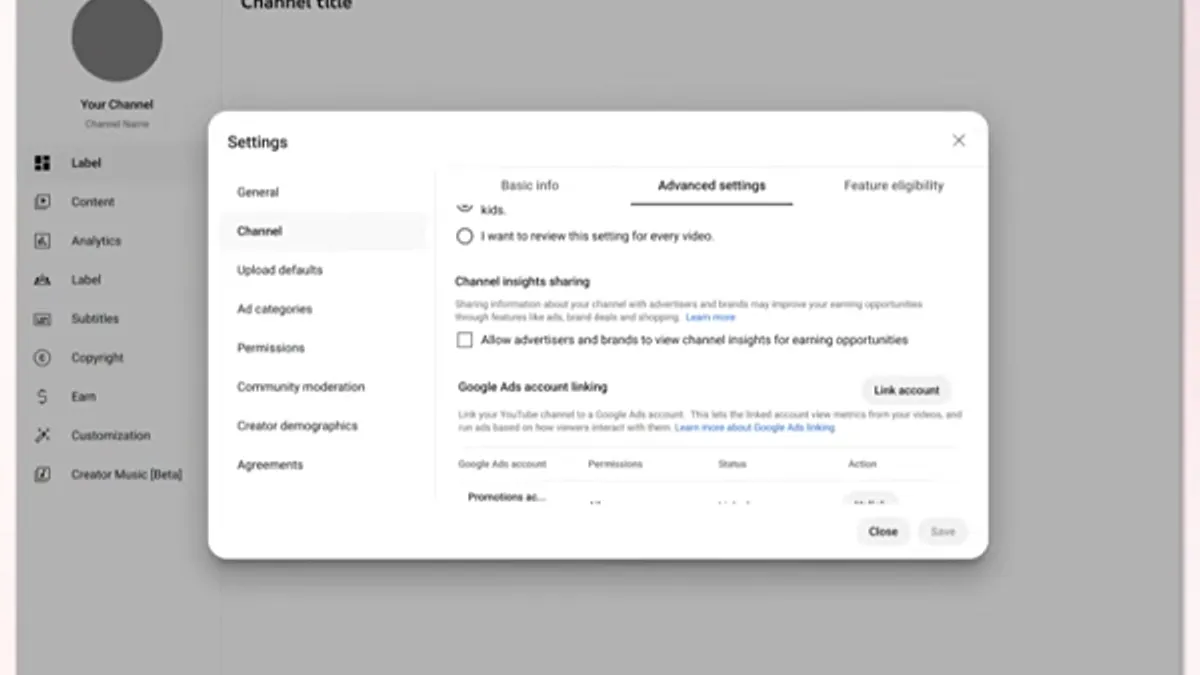Click the Save button in dialog
The width and height of the screenshot is (1200, 675).
(943, 532)
